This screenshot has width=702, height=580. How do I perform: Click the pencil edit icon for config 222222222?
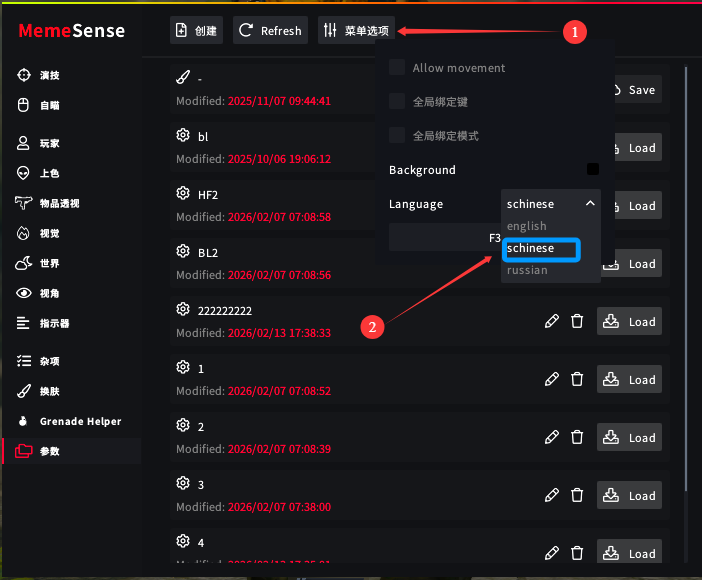tap(551, 322)
